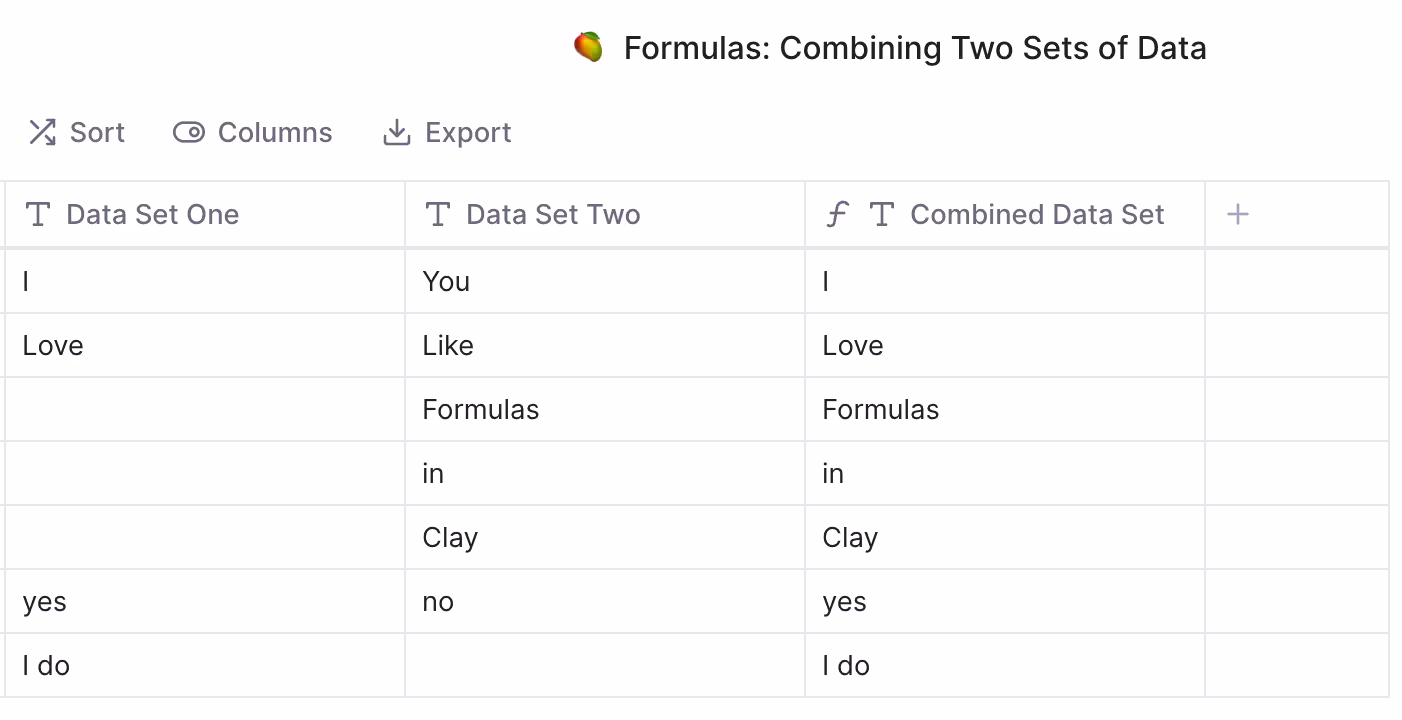The width and height of the screenshot is (1402, 720).
Task: Click the mango emoji beside the title
Action: tap(588, 47)
